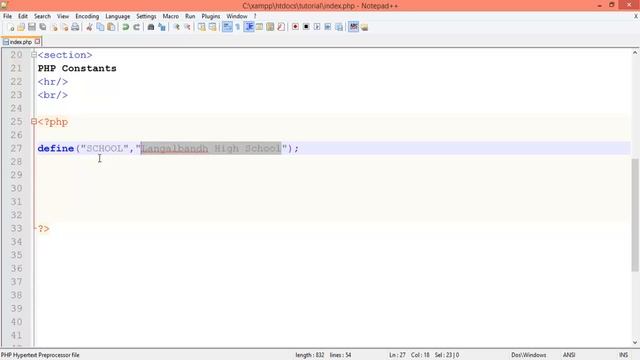Open the Plugins menu
640x360 pixels.
[211, 16]
